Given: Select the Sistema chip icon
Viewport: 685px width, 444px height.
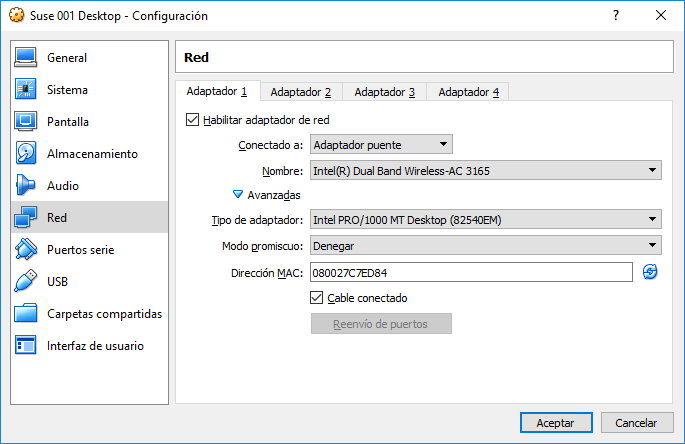Looking at the screenshot, I should click(x=27, y=90).
